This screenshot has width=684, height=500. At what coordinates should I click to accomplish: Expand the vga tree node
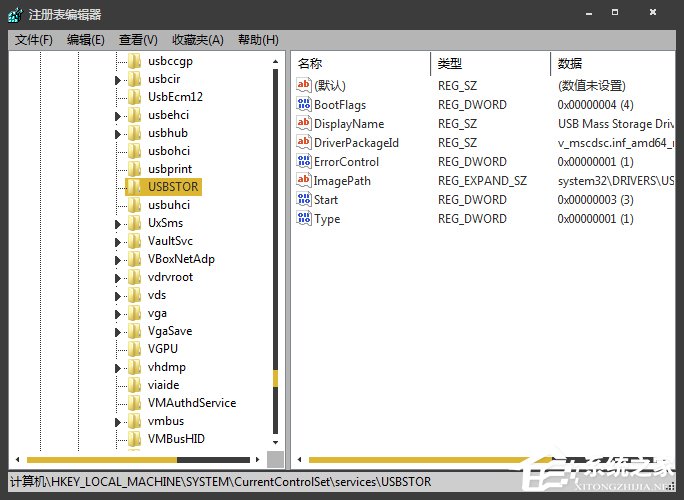pyautogui.click(x=117, y=314)
